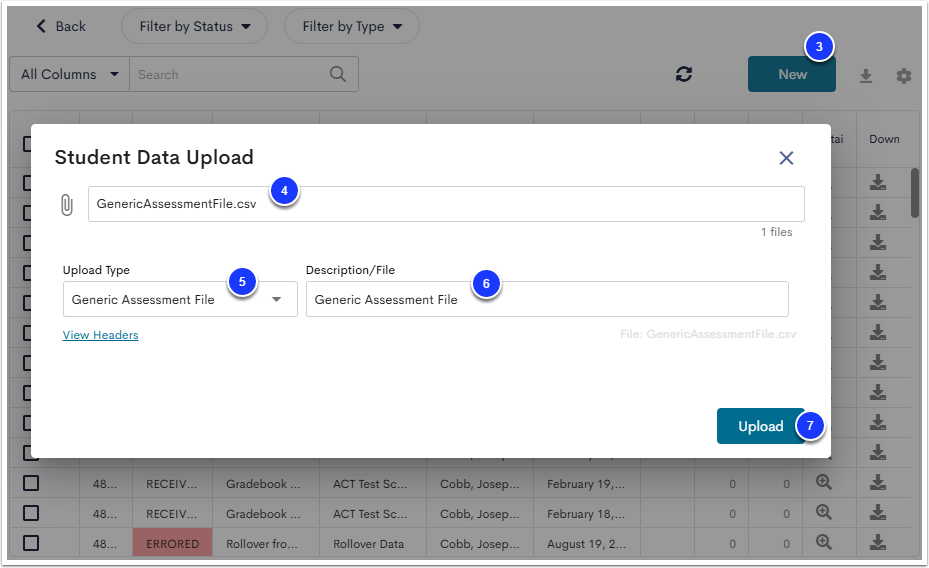Open the settings gear icon
The width and height of the screenshot is (929, 568).
904,76
